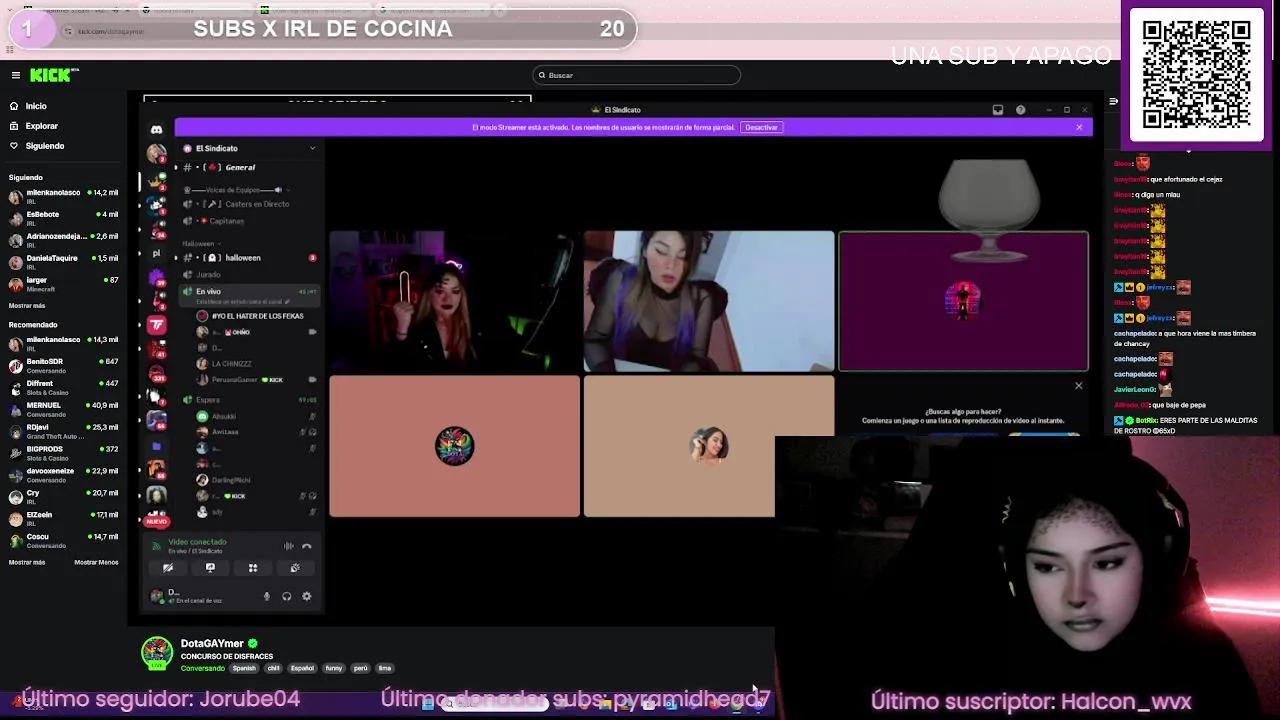Screen dimensions: 1280x720
Task: Open Adrianozendeja channel in sidebar
Action: tap(64, 240)
